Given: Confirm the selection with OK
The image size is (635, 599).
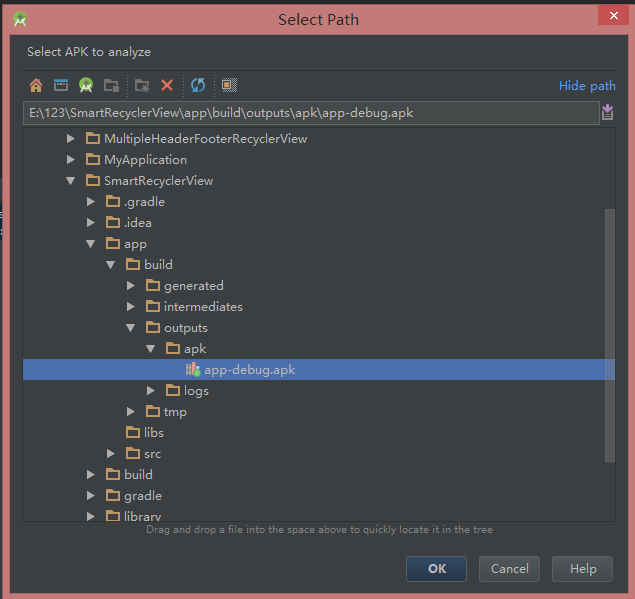Looking at the screenshot, I should (x=436, y=569).
